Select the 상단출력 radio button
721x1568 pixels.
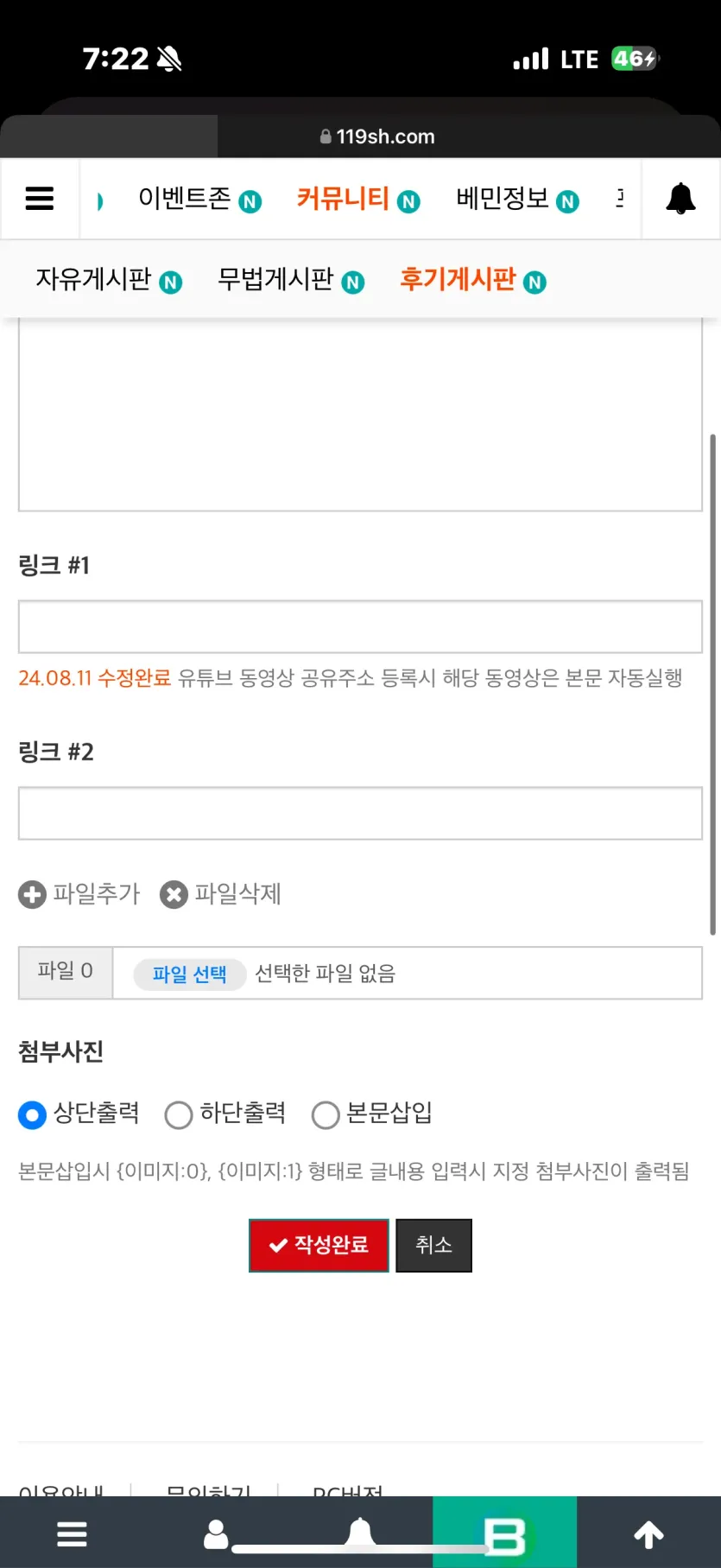[33, 1114]
